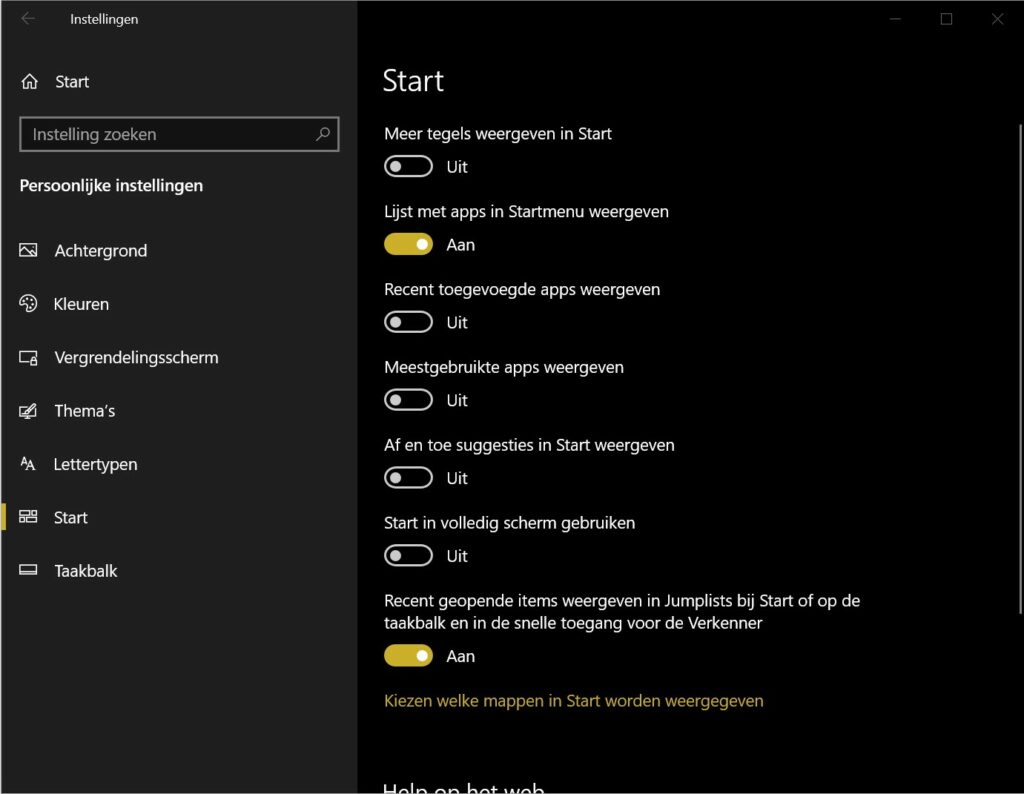
Task: Click the home icon next to Start
Action: coord(29,82)
